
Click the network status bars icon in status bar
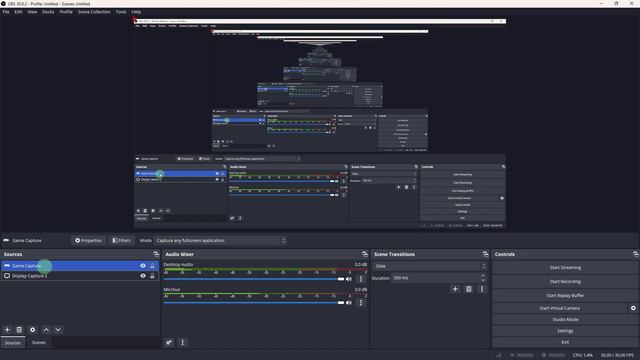coord(498,355)
